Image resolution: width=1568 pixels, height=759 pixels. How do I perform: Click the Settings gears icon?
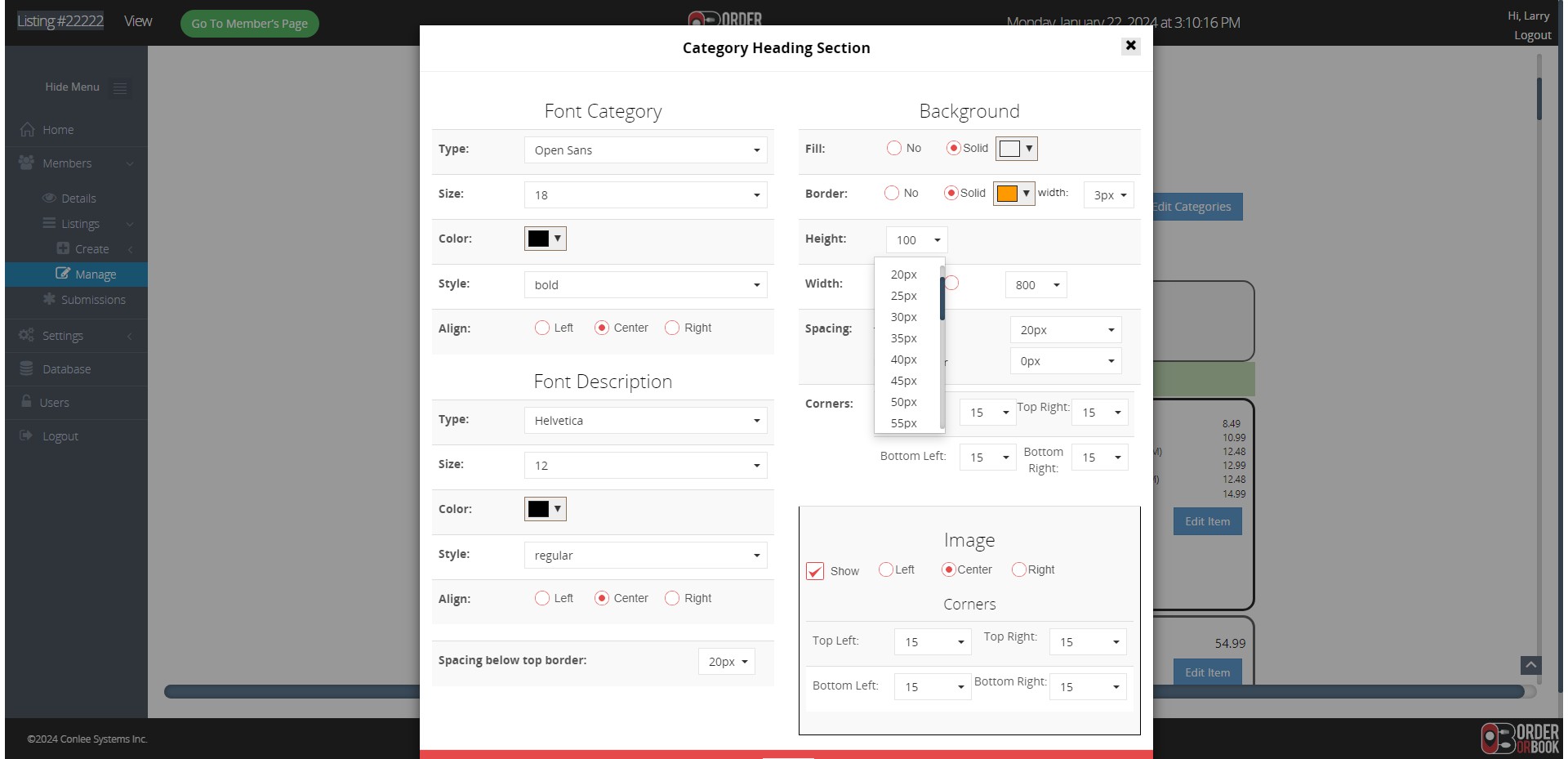click(26, 336)
